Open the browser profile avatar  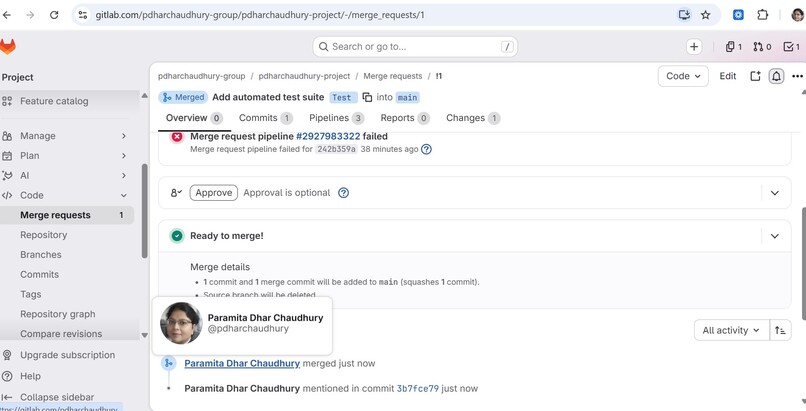(x=797, y=15)
